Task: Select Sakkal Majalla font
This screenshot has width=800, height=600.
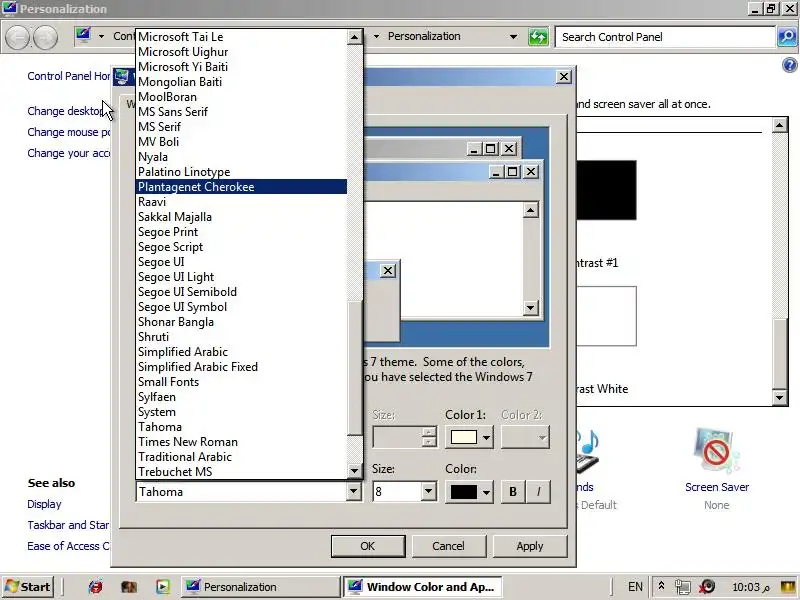Action: [242, 217]
